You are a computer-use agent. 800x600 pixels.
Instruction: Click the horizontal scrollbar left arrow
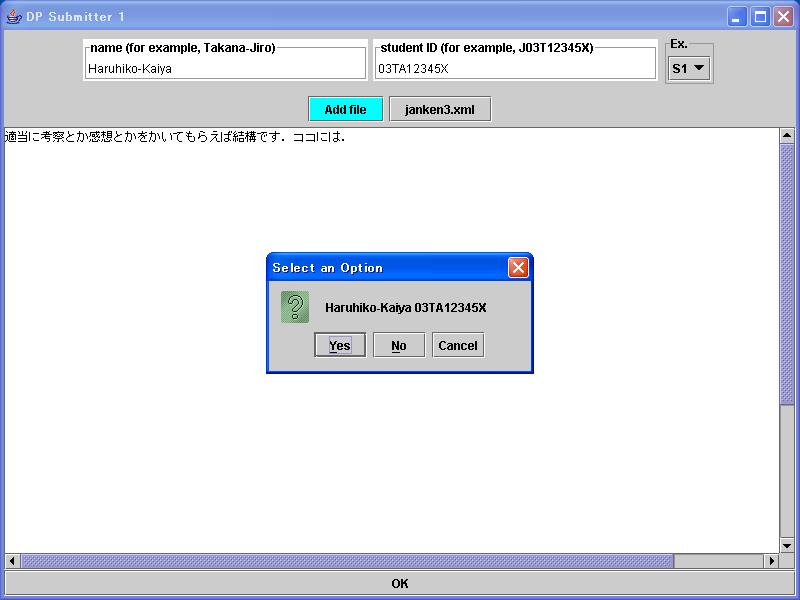[x=12, y=561]
